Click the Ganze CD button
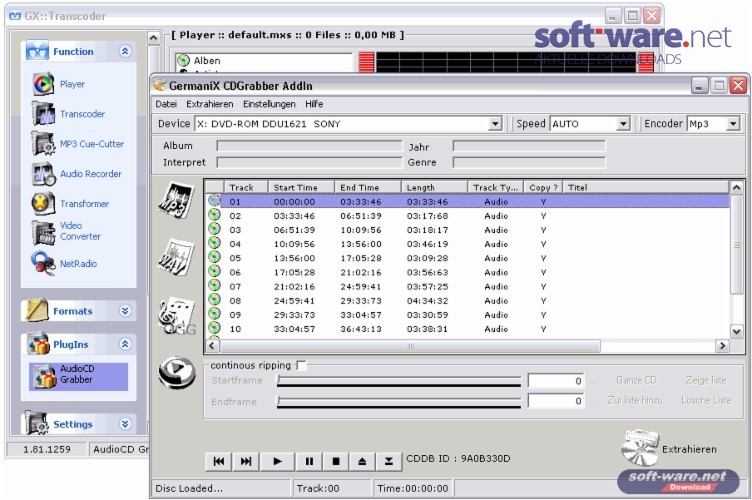Screen dimensions: 752x500 coord(636,380)
